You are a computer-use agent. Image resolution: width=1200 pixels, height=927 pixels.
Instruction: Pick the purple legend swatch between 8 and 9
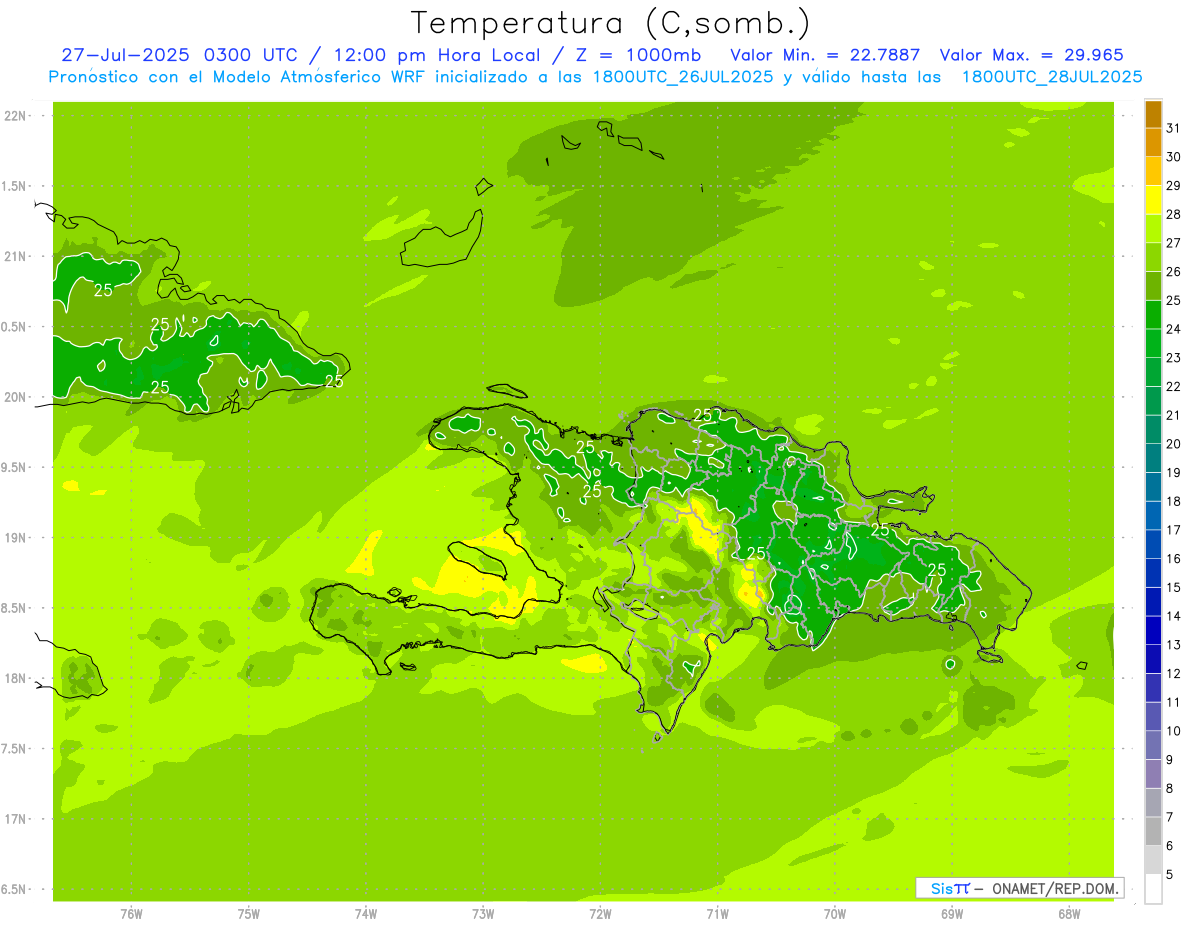1153,774
